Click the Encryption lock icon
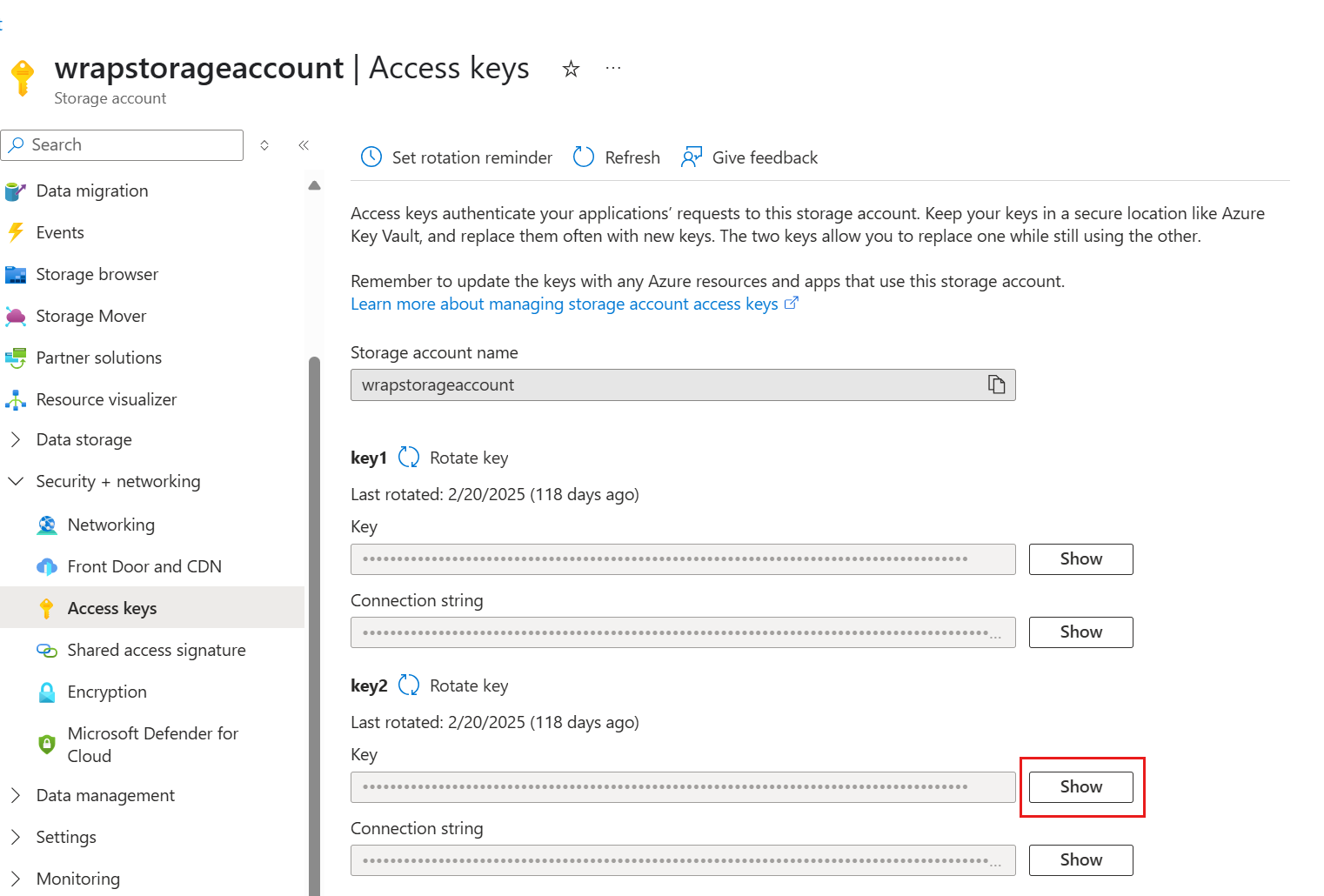The height and width of the screenshot is (896, 1324). pyautogui.click(x=47, y=692)
